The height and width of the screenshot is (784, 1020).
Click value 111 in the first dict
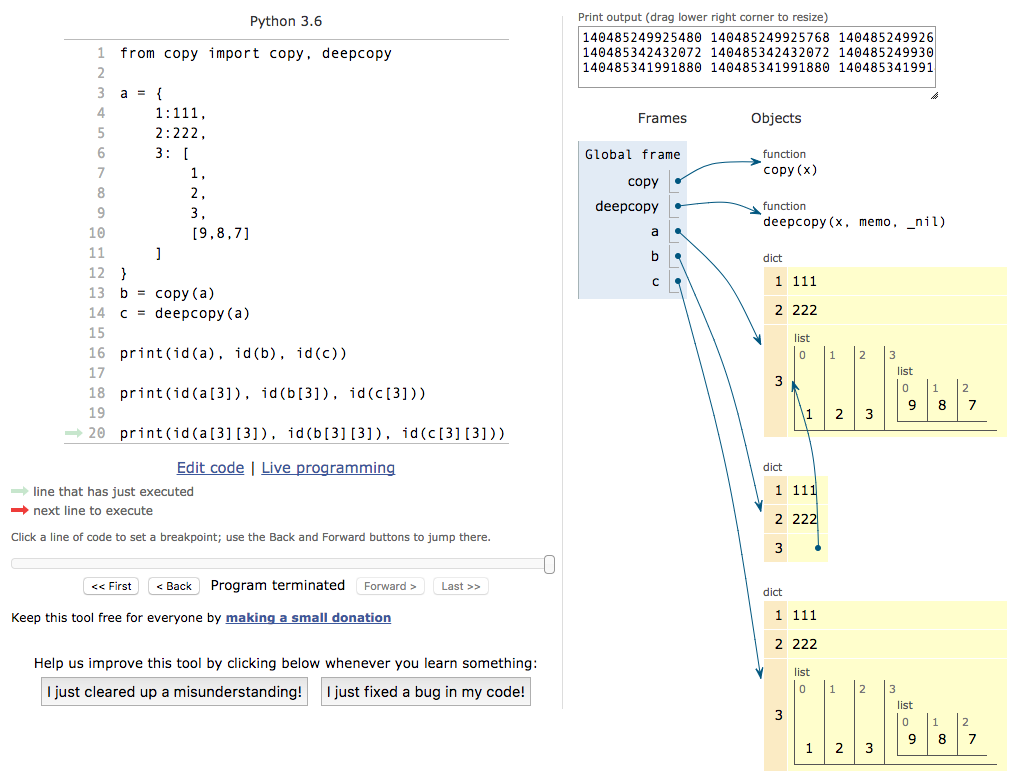click(804, 281)
